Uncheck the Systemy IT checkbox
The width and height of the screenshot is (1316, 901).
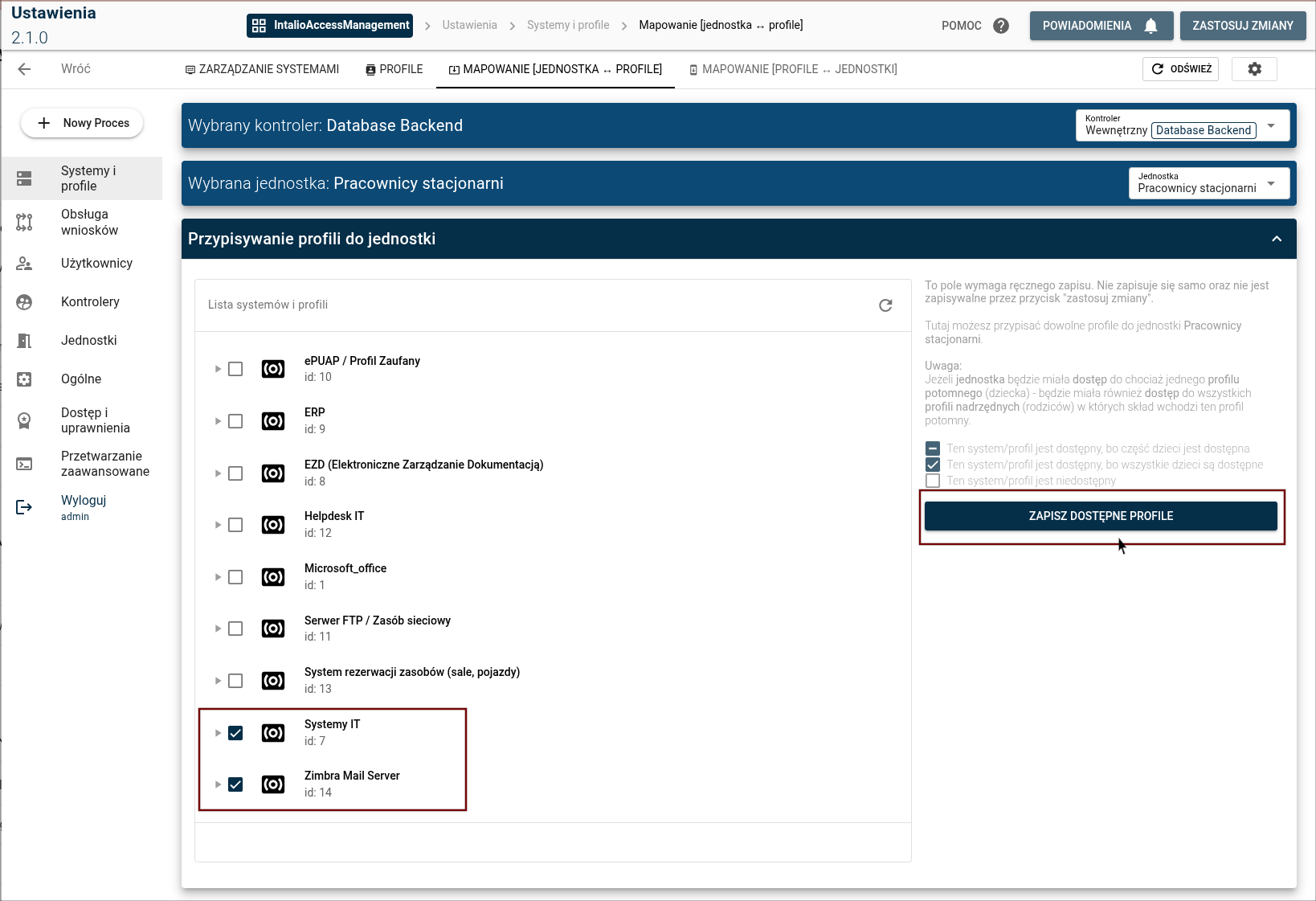(235, 733)
